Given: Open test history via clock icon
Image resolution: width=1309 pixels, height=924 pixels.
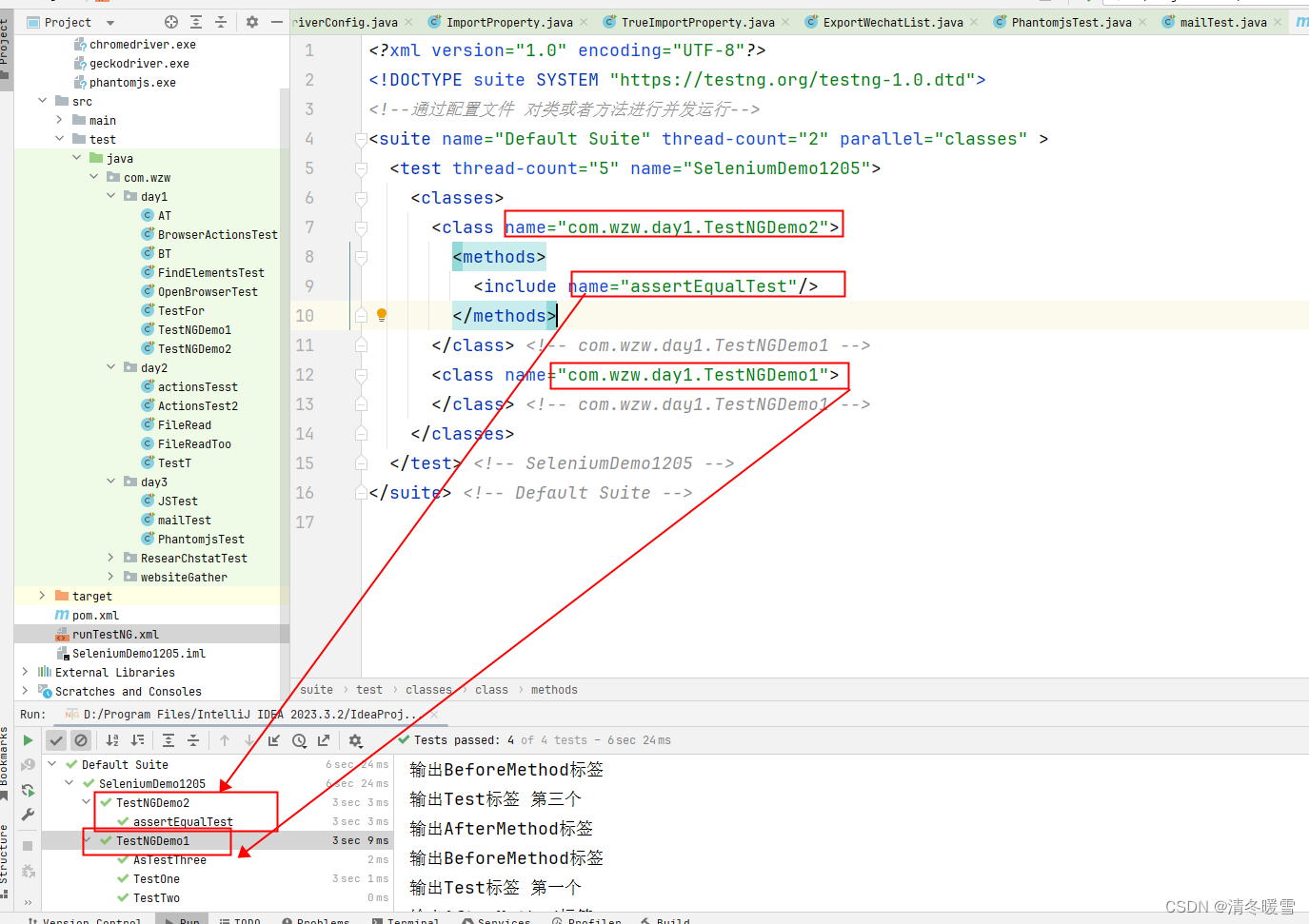Looking at the screenshot, I should pos(298,740).
